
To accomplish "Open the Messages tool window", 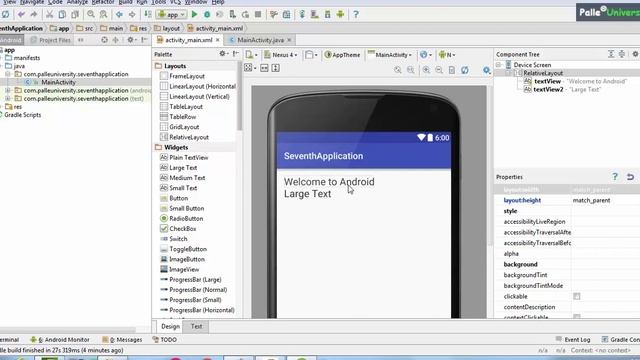I will (122, 340).
